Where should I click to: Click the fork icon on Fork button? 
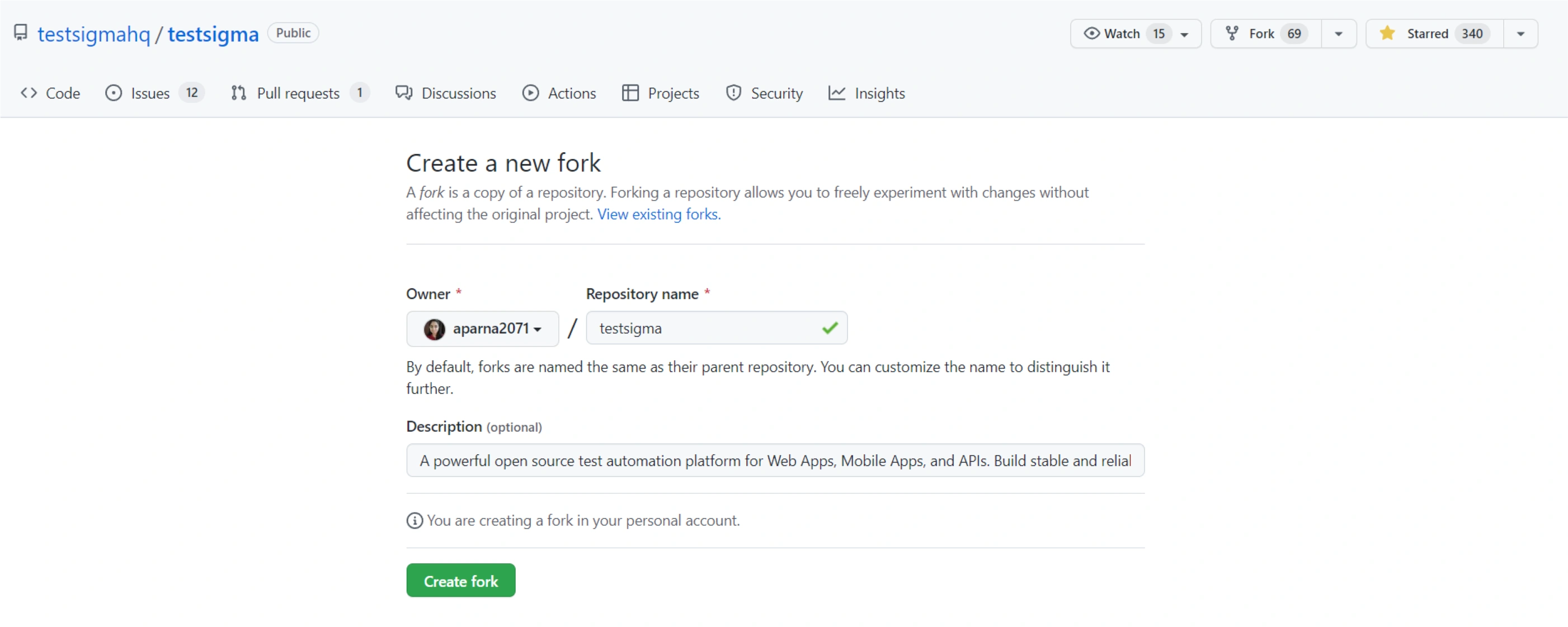pos(1232,34)
